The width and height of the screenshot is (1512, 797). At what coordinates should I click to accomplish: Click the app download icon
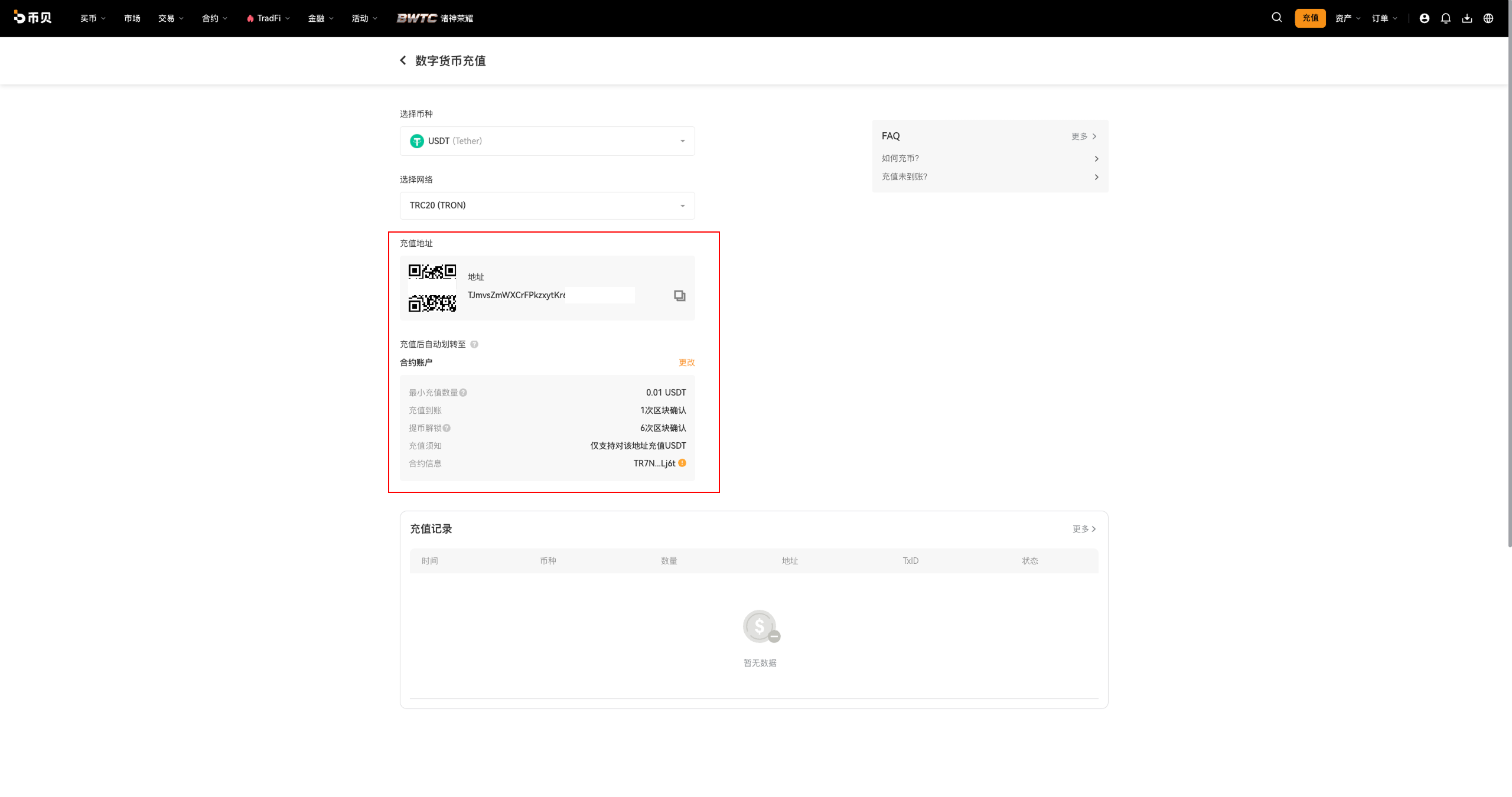[x=1467, y=18]
